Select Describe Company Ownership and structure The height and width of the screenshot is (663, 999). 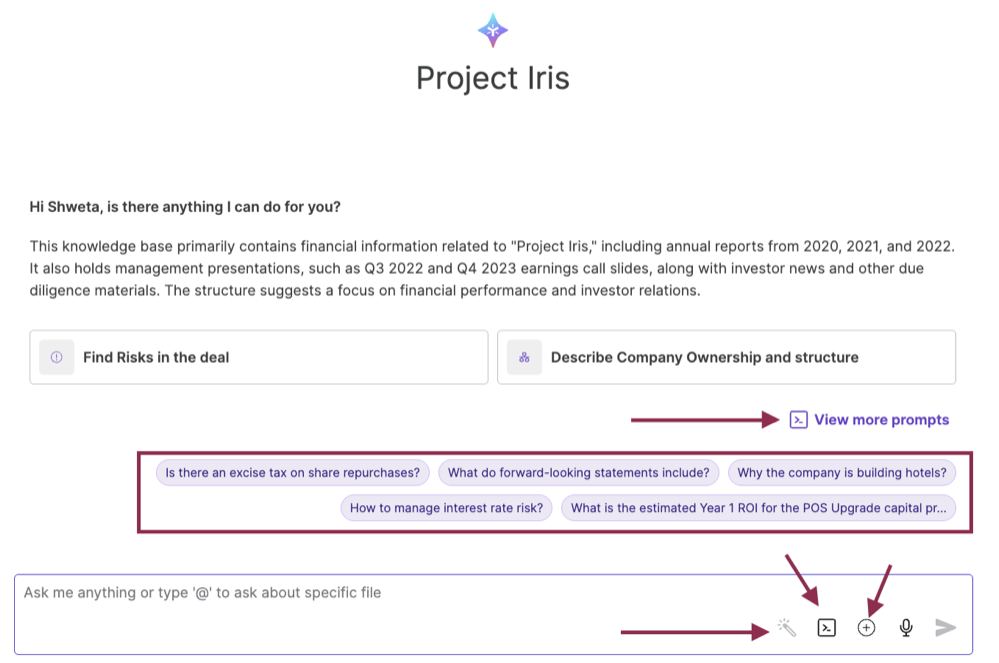[726, 357]
